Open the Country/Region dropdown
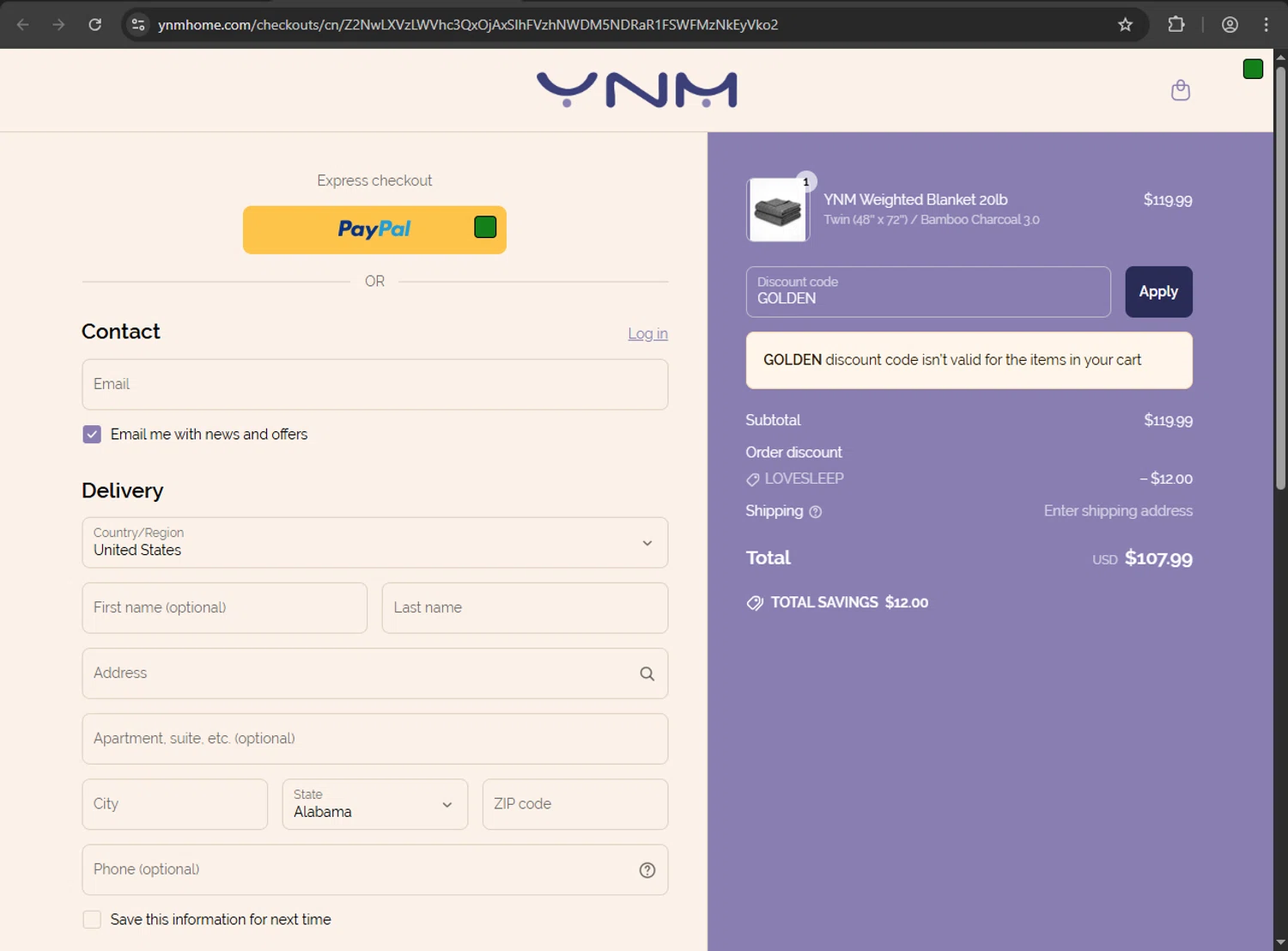 click(x=375, y=543)
